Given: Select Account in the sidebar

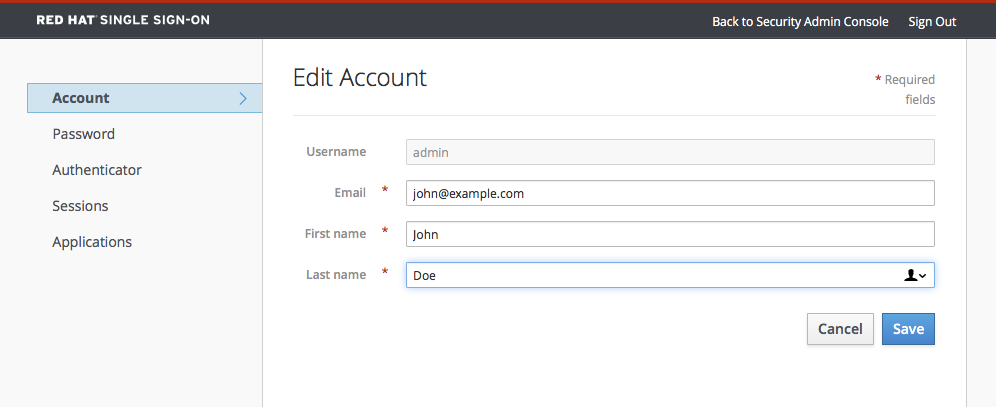Looking at the screenshot, I should [x=81, y=98].
